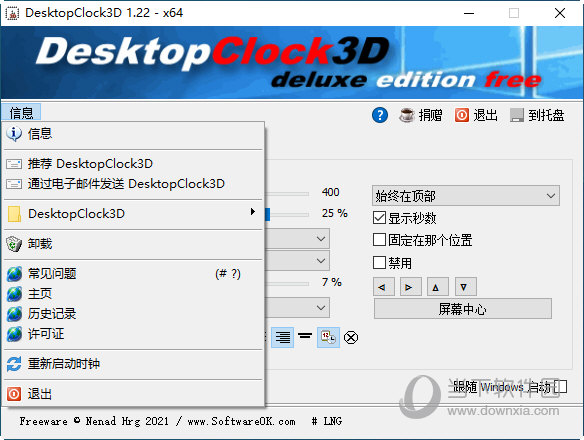
Task: Click the red power icon in menu bottom
Action: (x=14, y=394)
